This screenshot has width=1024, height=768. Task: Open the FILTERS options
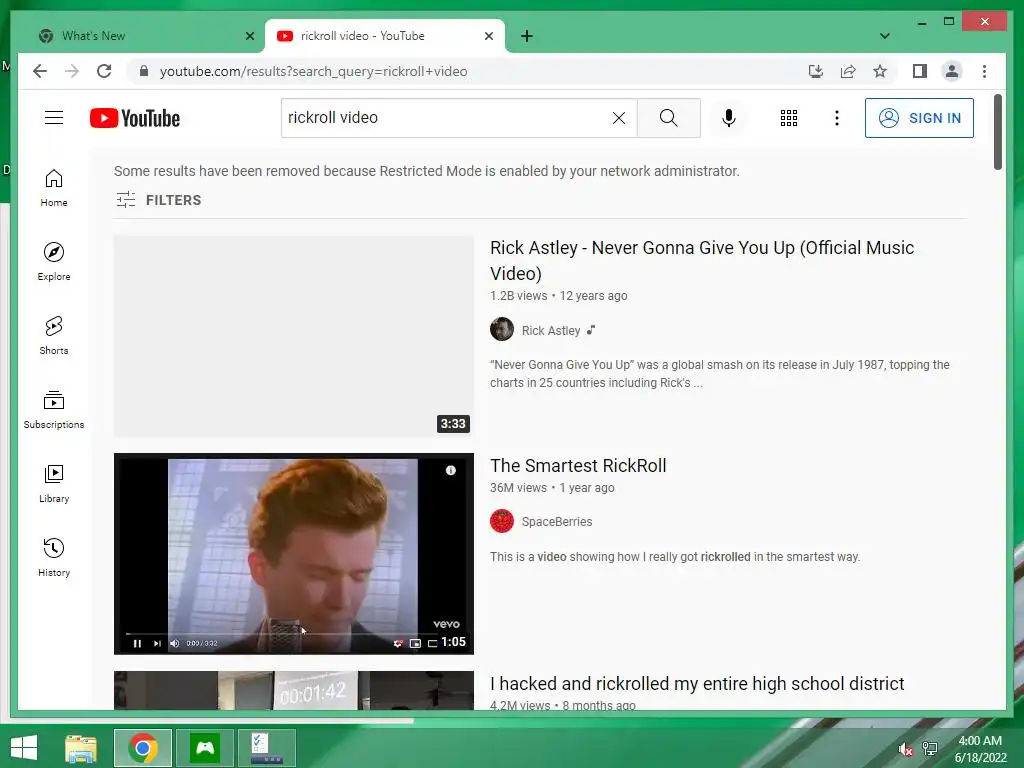(x=158, y=200)
